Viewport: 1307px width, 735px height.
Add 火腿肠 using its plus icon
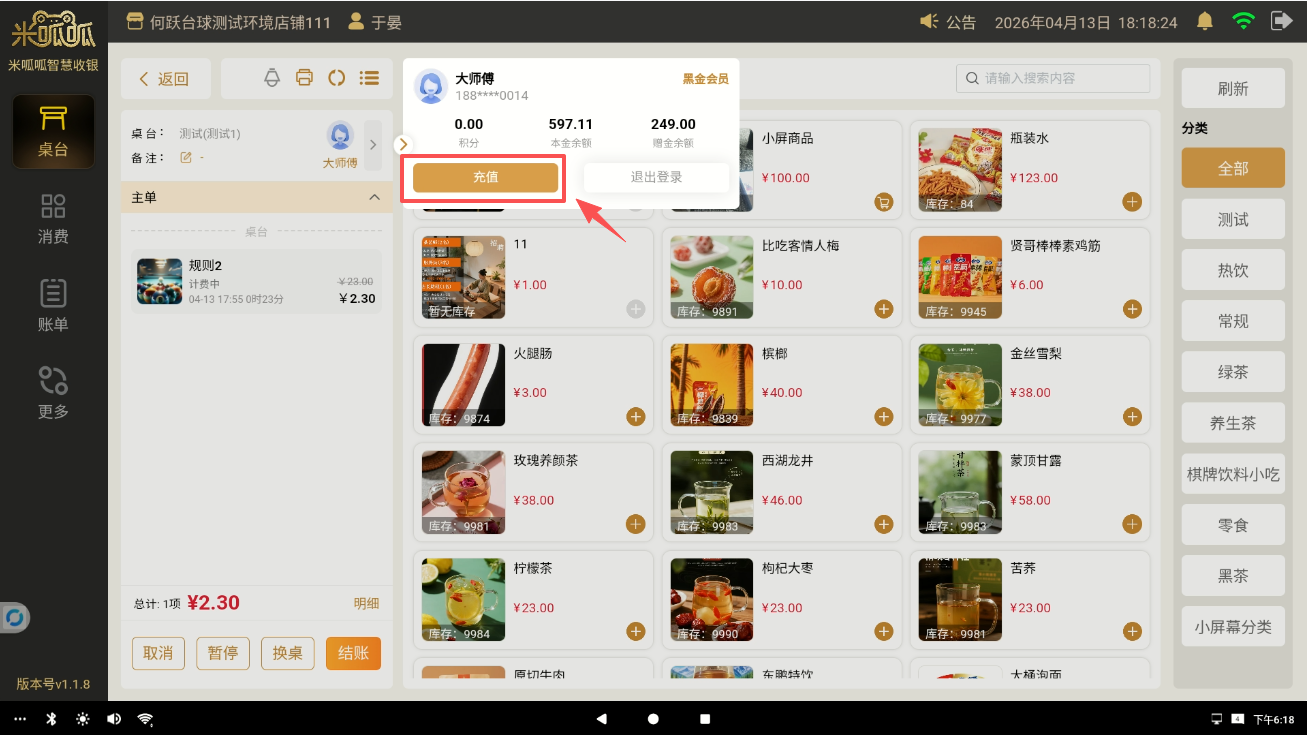coord(635,416)
